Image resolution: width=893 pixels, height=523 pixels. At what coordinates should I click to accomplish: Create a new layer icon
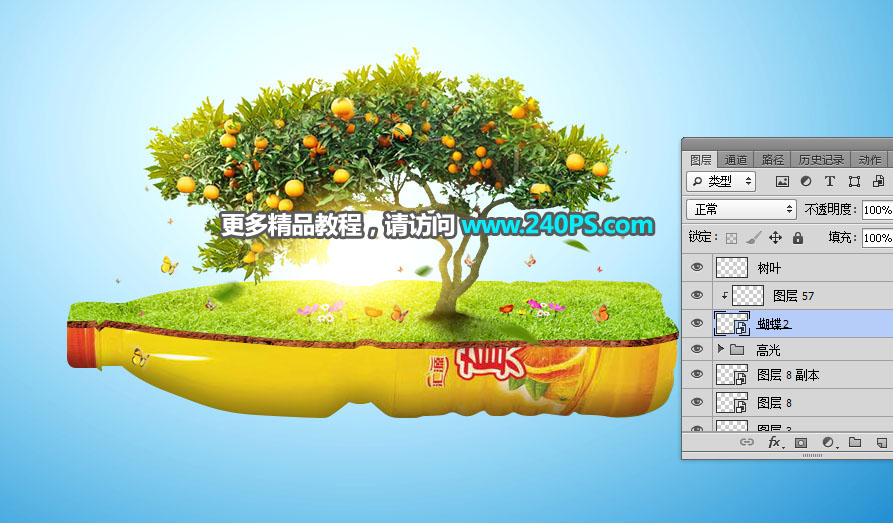tap(882, 442)
